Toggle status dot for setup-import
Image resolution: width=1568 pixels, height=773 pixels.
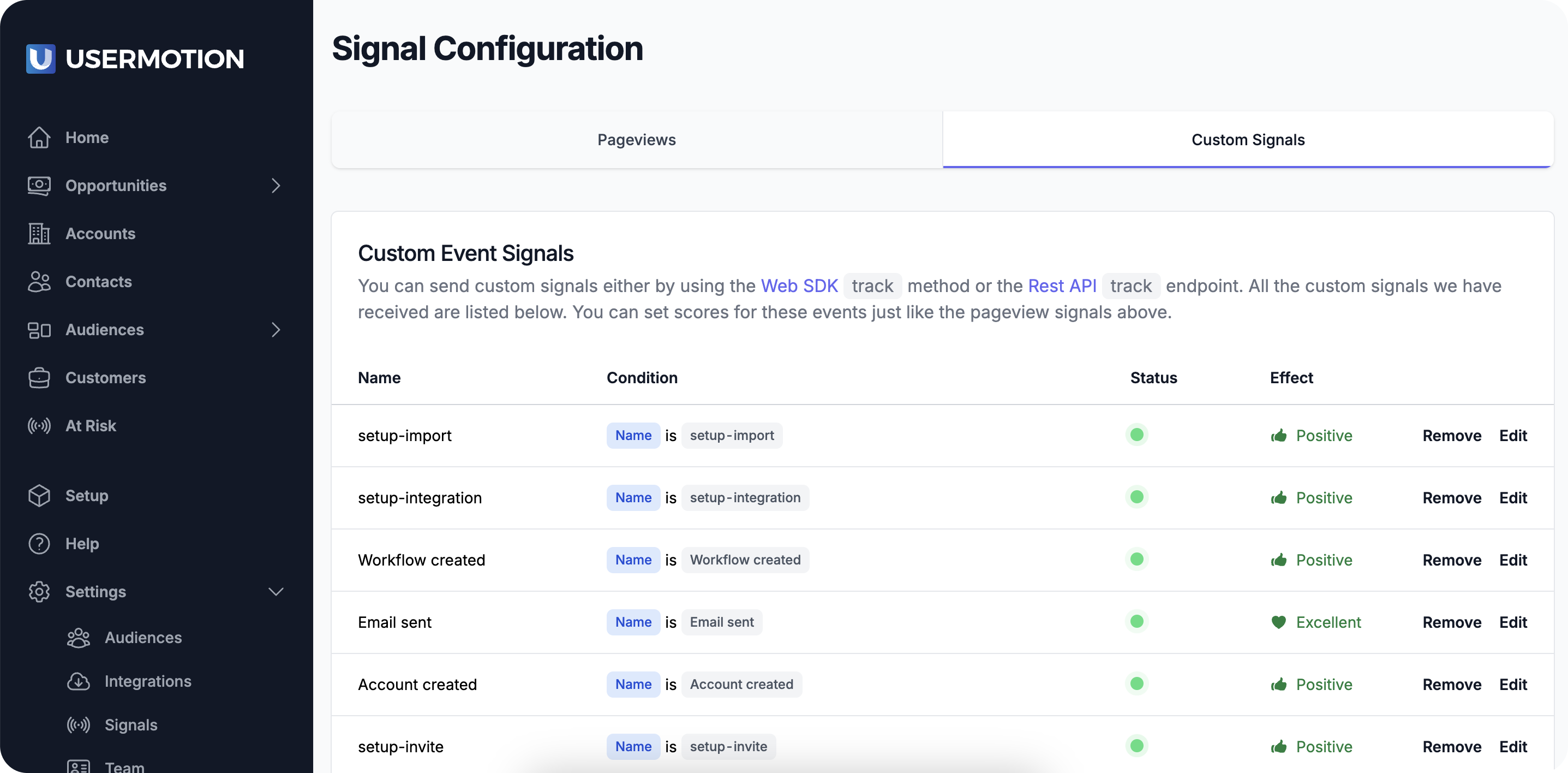[1136, 435]
